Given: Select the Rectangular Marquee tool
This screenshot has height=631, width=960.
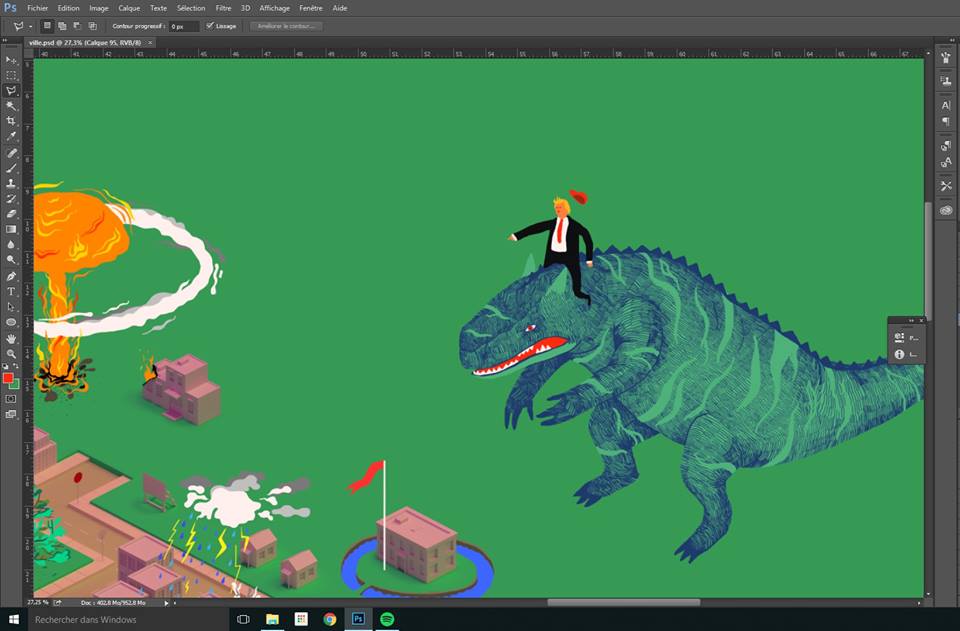Looking at the screenshot, I should (11, 75).
